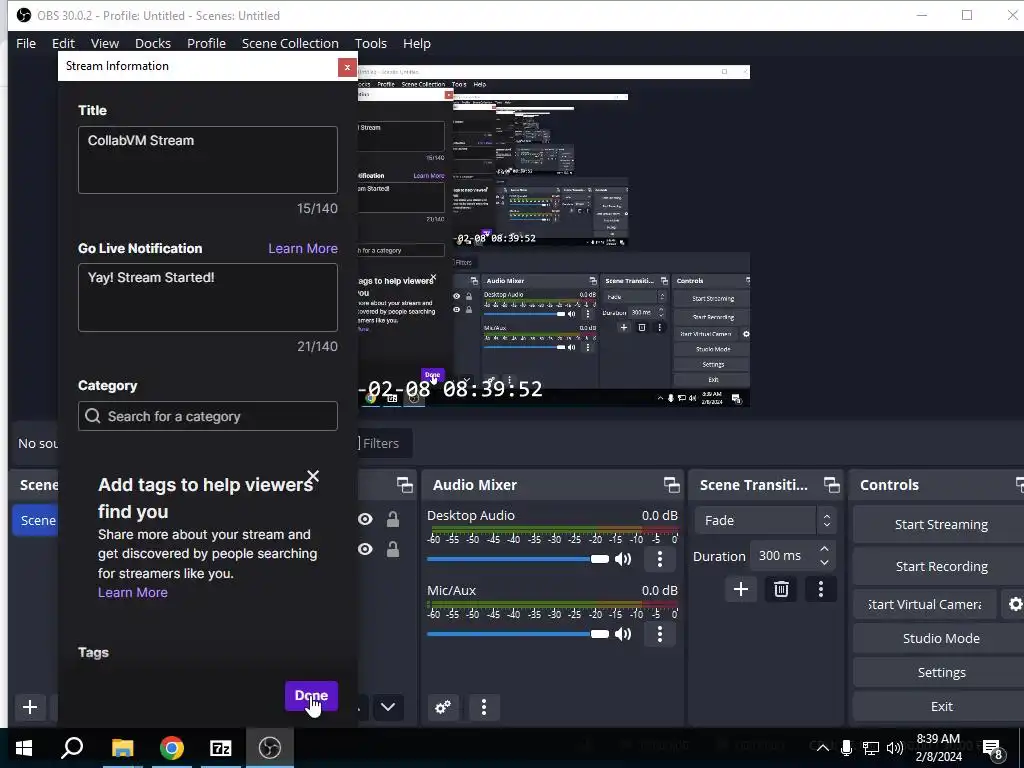The height and width of the screenshot is (768, 1024).
Task: Open OBS Settings button
Action: pyautogui.click(x=941, y=672)
